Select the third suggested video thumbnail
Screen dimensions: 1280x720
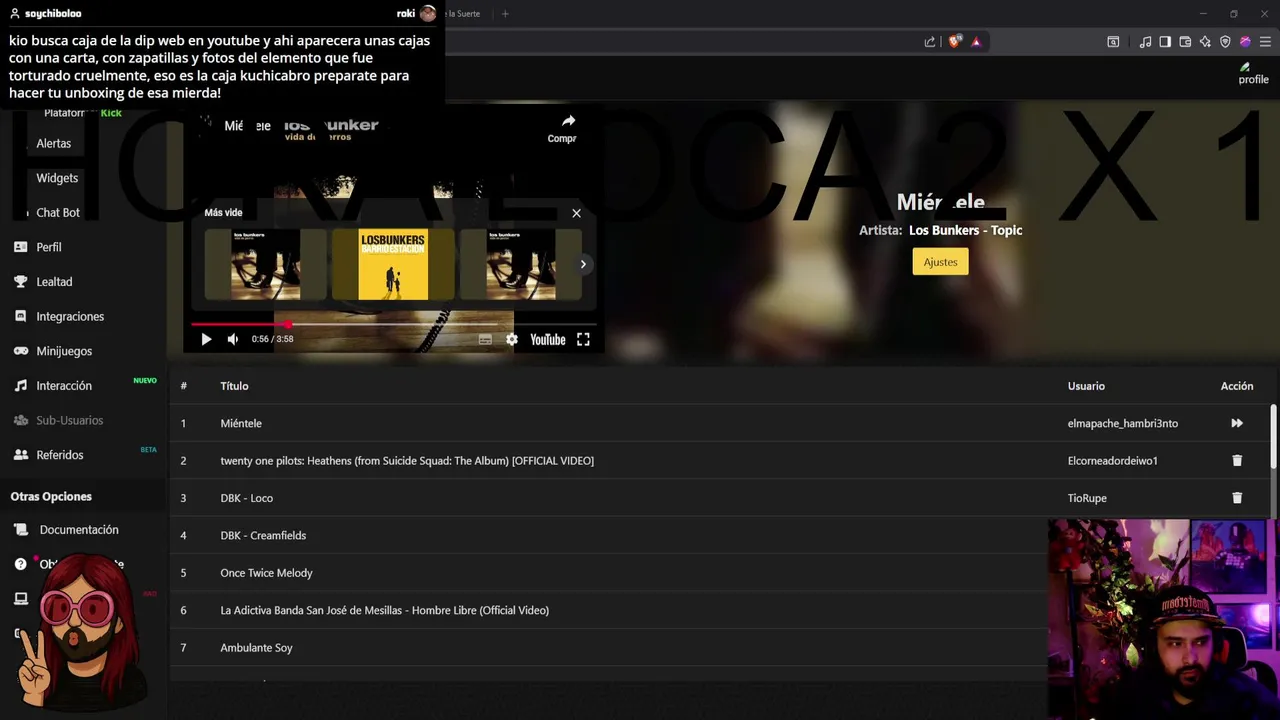[x=521, y=264]
